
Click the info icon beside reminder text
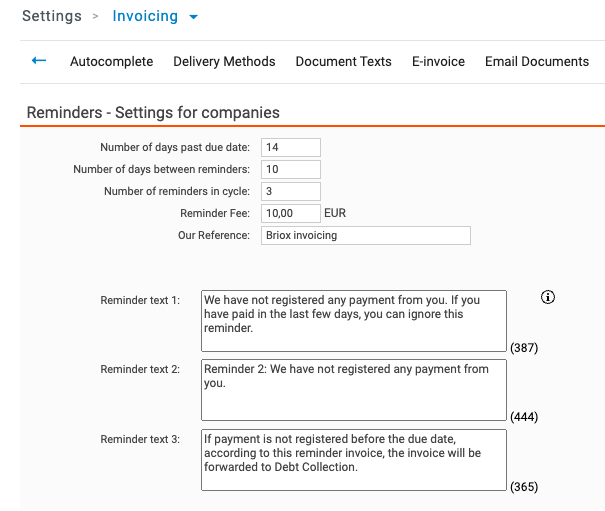547,297
